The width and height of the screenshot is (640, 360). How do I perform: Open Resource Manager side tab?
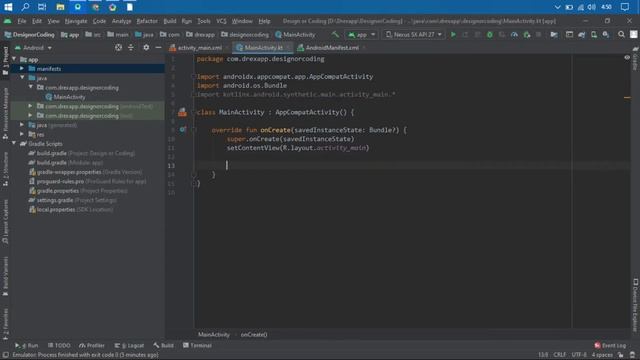click(5, 113)
